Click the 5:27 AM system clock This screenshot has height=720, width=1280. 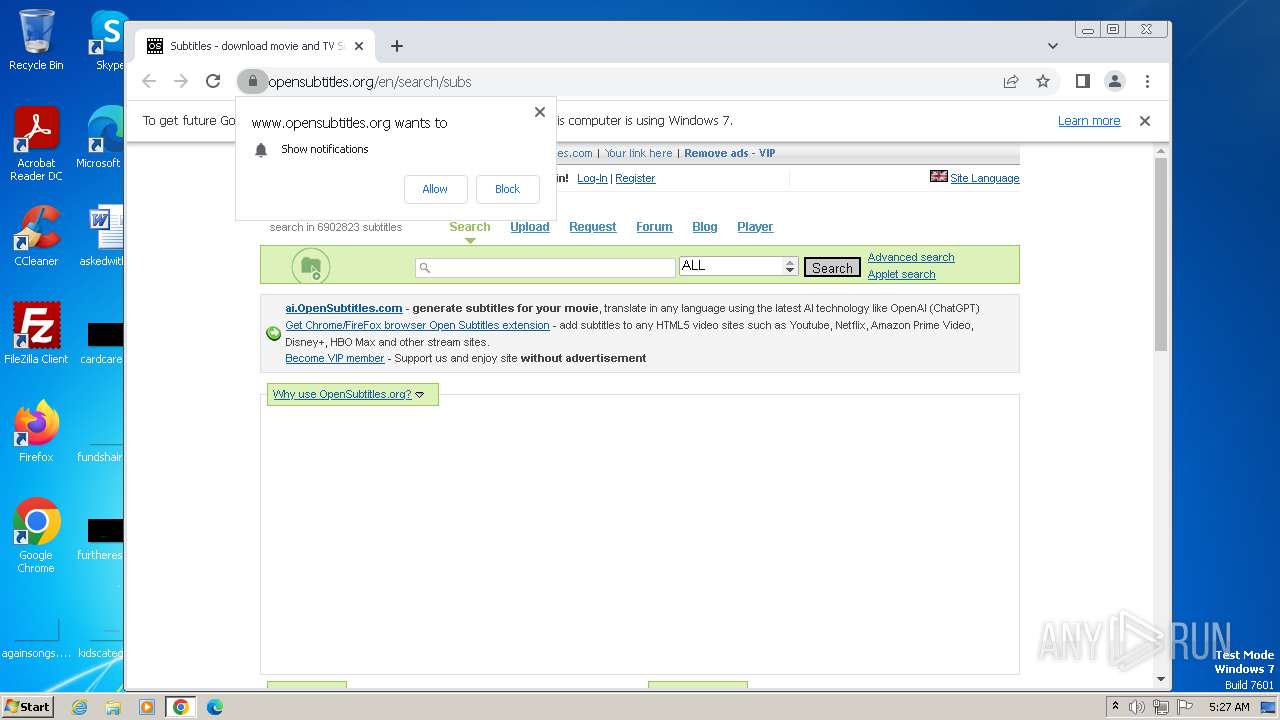(1229, 707)
